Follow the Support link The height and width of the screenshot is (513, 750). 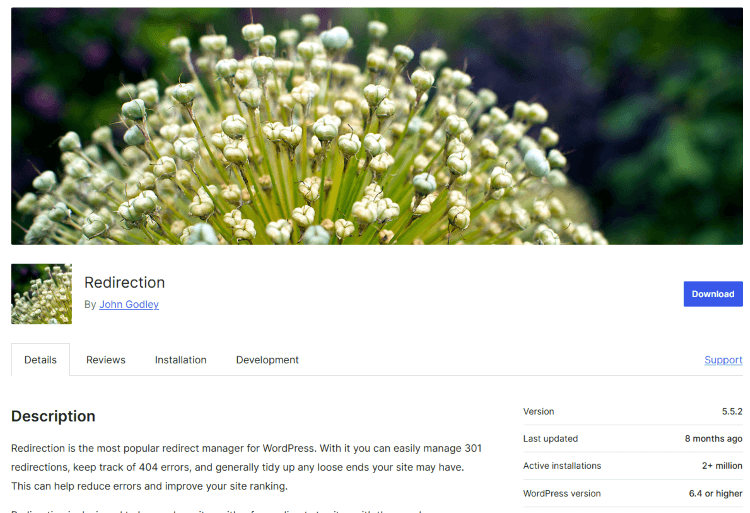(722, 360)
